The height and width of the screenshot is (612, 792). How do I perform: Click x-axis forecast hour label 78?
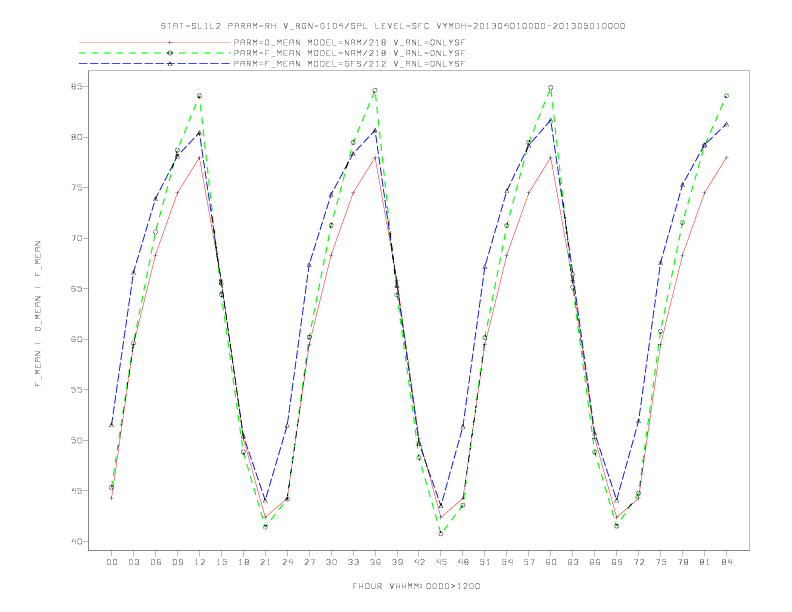[682, 562]
